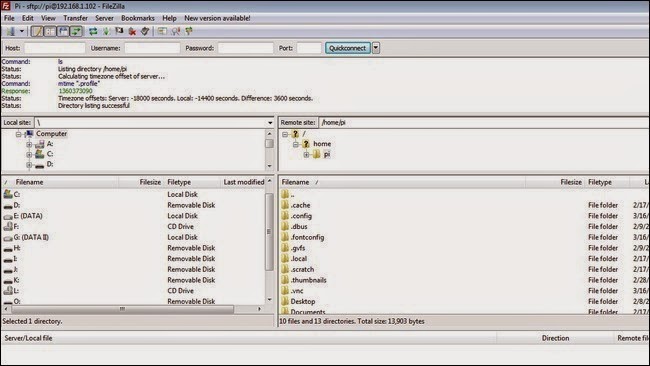Select the Desktop remote folder

coord(464,302)
